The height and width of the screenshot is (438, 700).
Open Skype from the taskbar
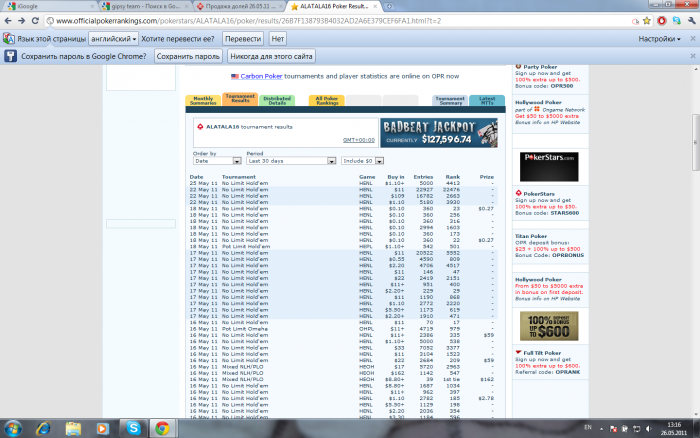tap(133, 428)
